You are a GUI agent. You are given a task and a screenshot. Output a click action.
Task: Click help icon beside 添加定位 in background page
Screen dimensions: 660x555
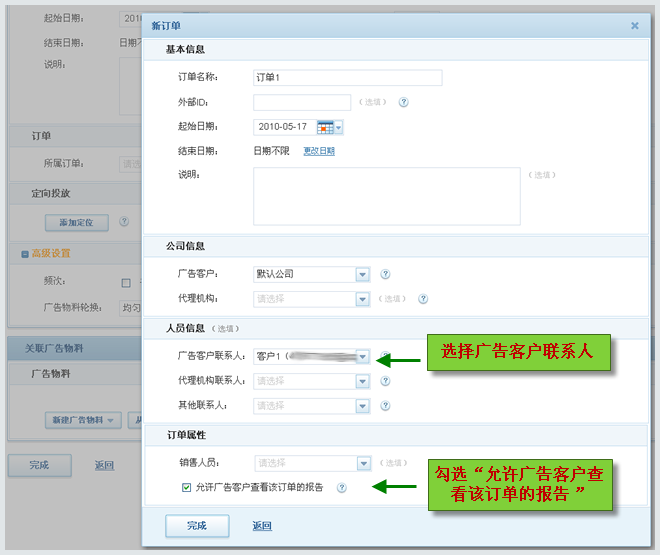pyautogui.click(x=124, y=221)
